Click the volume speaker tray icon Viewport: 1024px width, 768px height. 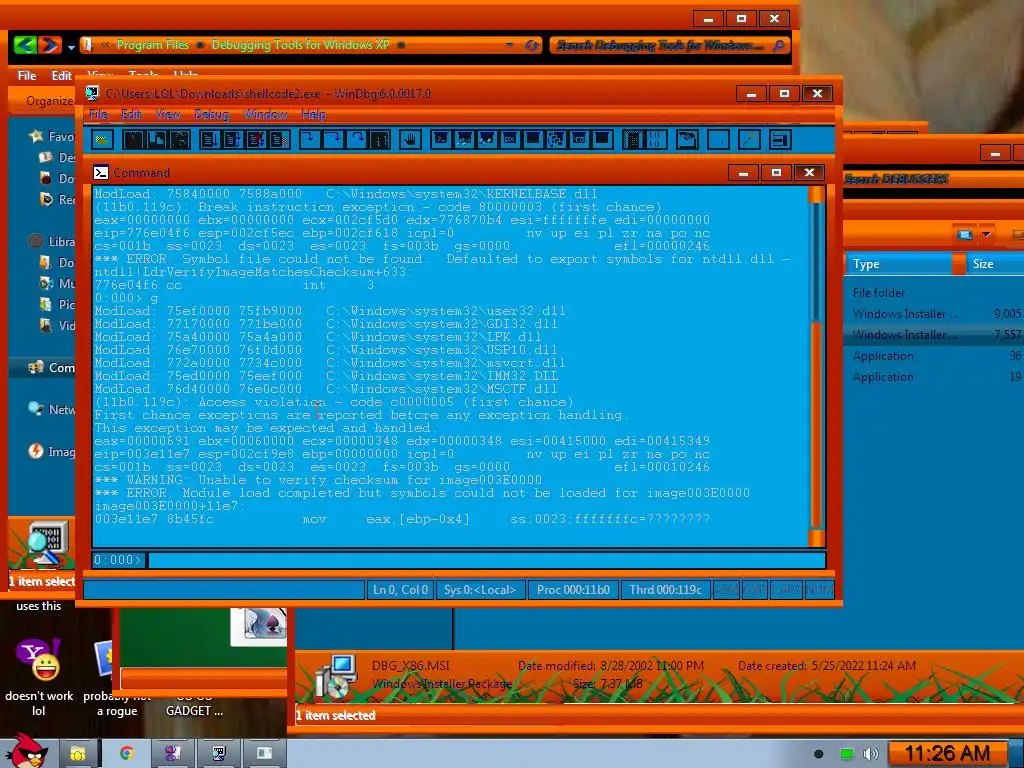click(870, 754)
